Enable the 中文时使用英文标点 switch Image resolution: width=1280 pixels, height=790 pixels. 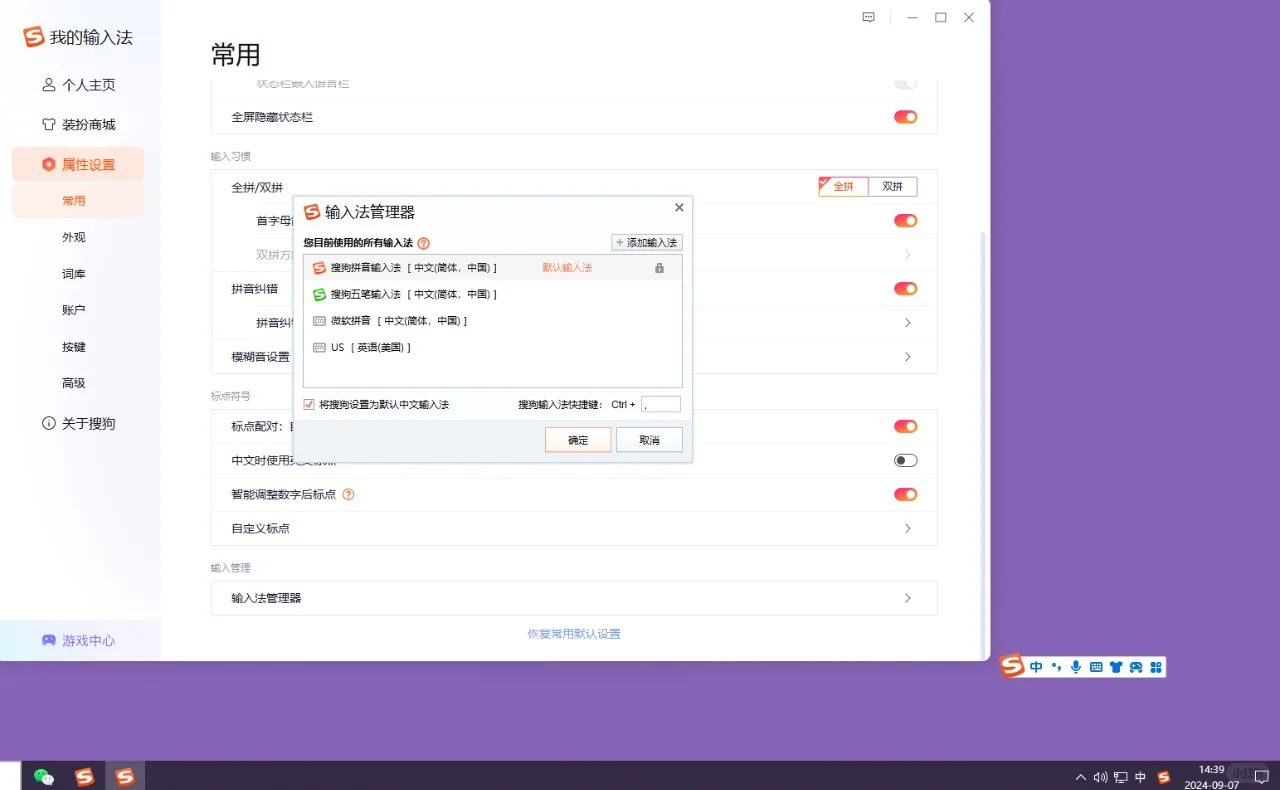905,460
